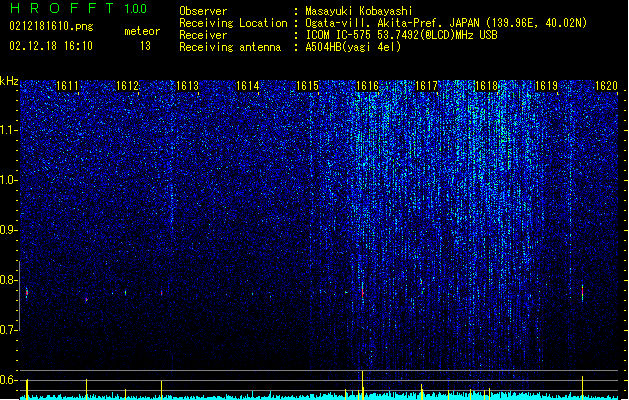Click the yellow intensity spike at 1617
This screenshot has height=400, width=629.
422,392
